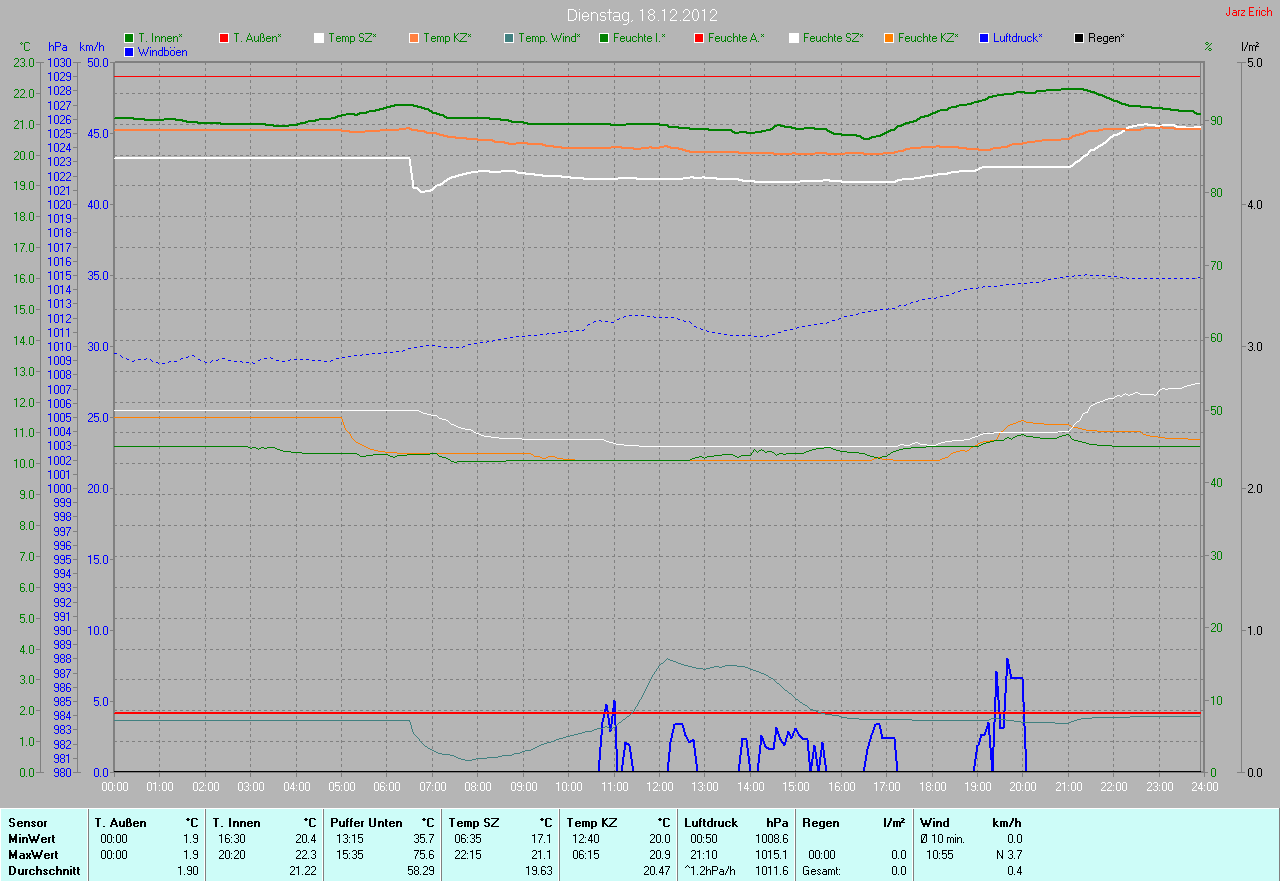Select the 'Feuchte I.*' legend label
The image size is (1280, 881).
coord(639,38)
